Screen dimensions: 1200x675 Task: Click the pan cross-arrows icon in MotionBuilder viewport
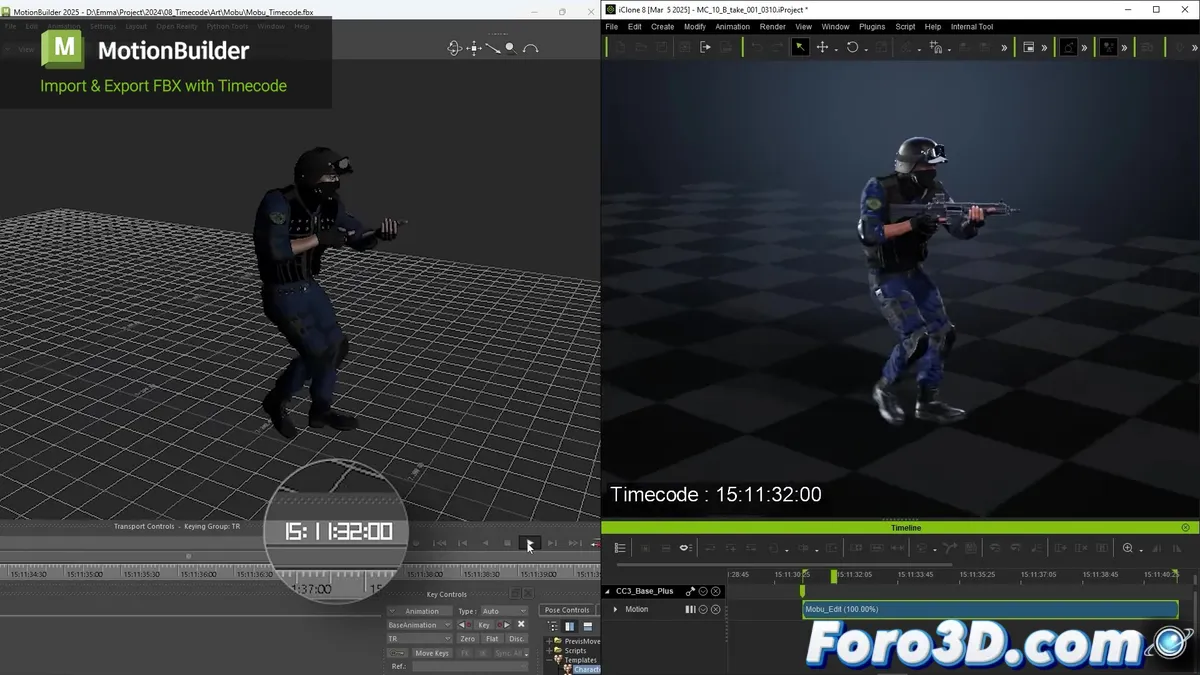(474, 47)
